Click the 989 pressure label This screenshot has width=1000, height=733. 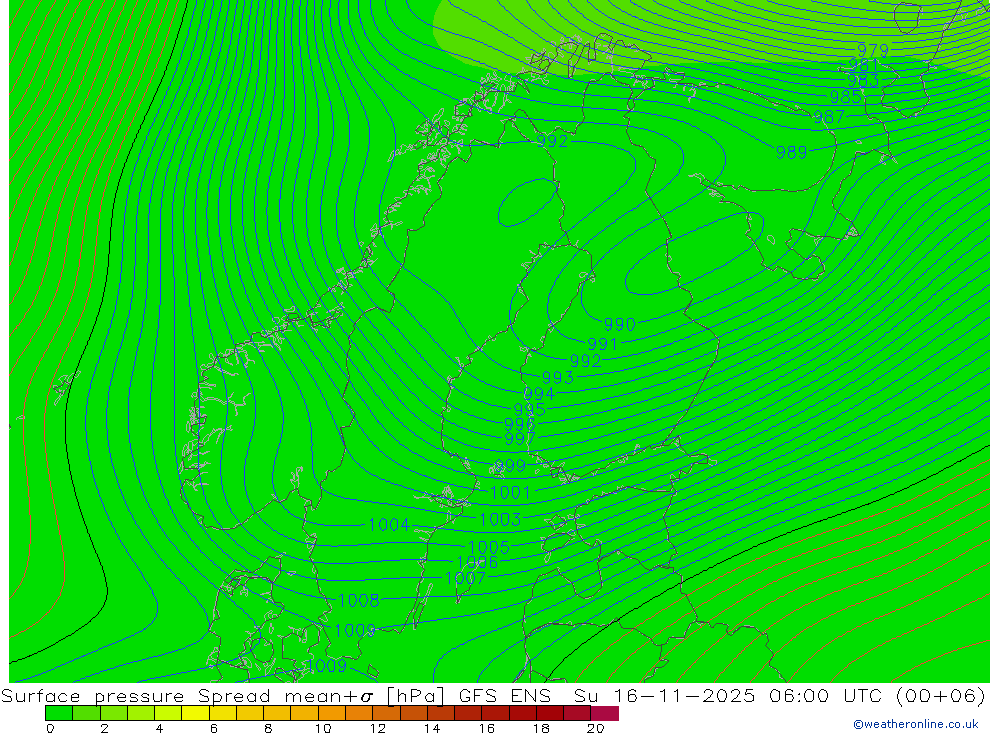(791, 152)
